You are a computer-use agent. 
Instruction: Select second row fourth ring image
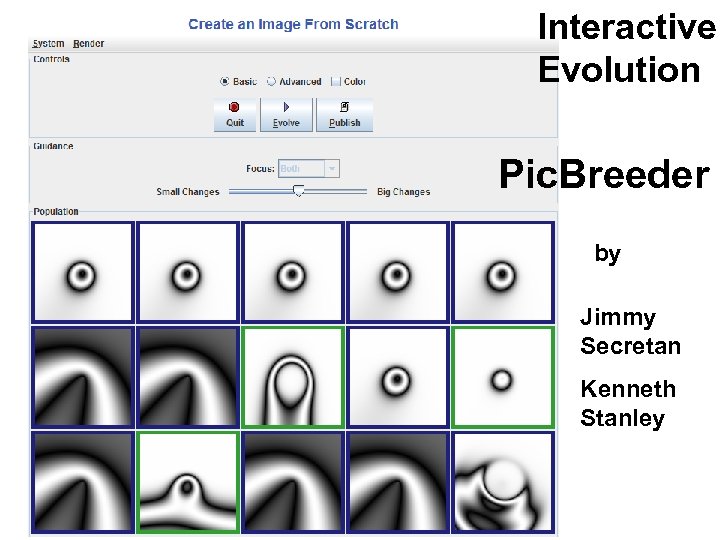coord(397,377)
